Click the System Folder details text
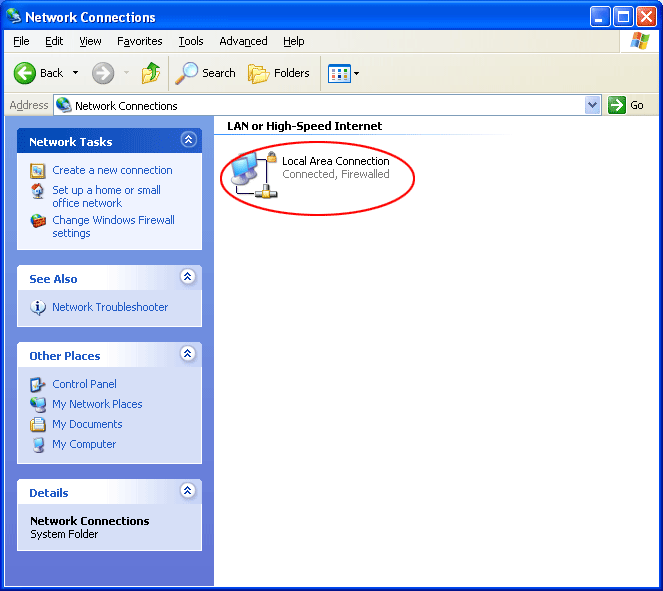 (64, 534)
